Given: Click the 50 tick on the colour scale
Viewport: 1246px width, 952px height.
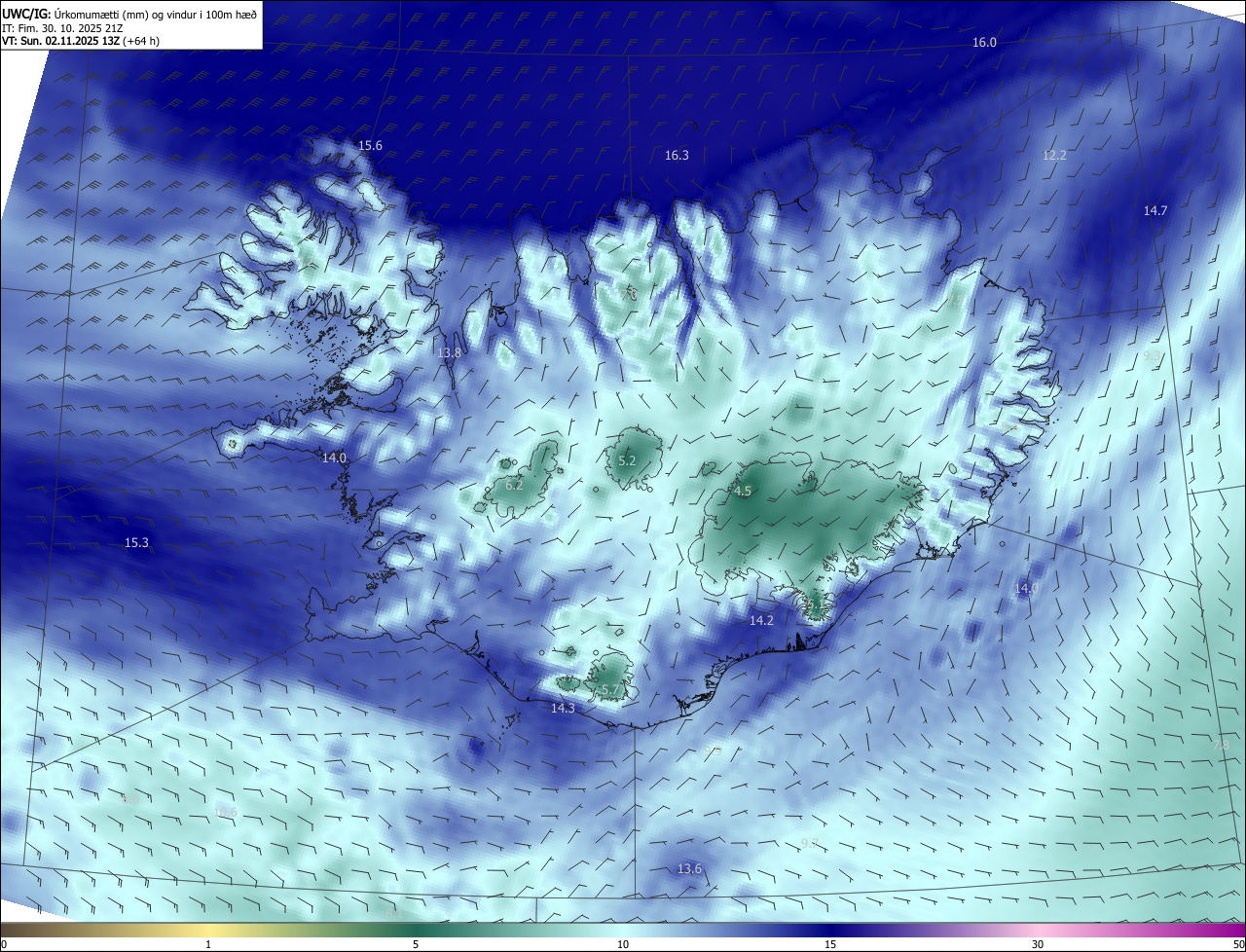Looking at the screenshot, I should 1238,944.
